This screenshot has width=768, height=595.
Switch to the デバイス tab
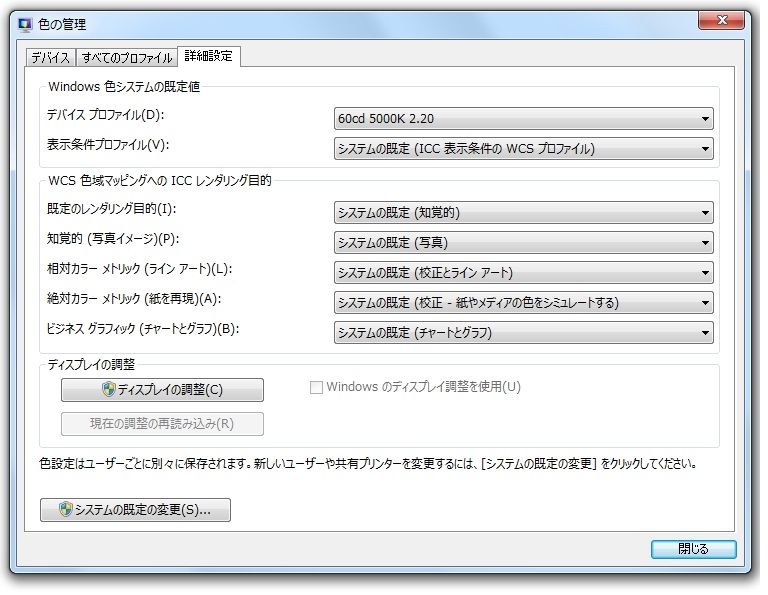coord(51,58)
